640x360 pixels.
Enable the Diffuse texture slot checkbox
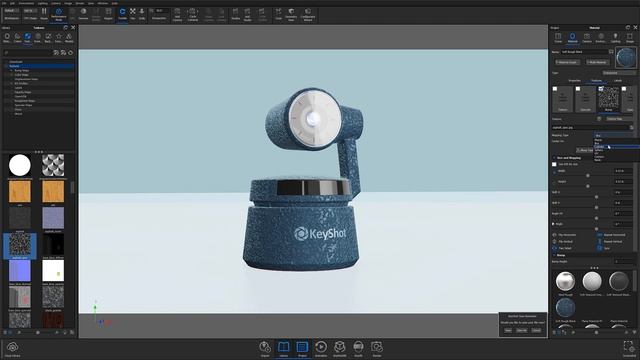(x=555, y=89)
